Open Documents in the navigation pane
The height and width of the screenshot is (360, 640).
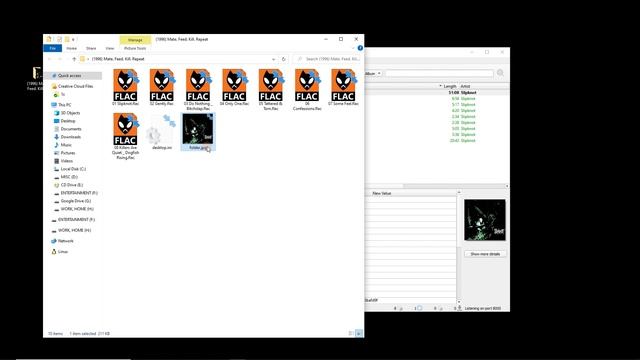click(x=68, y=129)
